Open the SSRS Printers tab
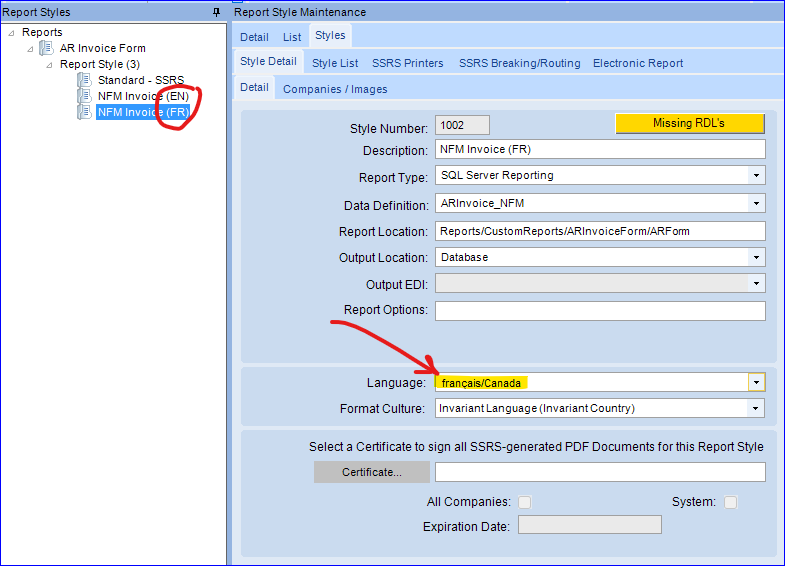Screen dimensions: 785x566 pos(408,63)
